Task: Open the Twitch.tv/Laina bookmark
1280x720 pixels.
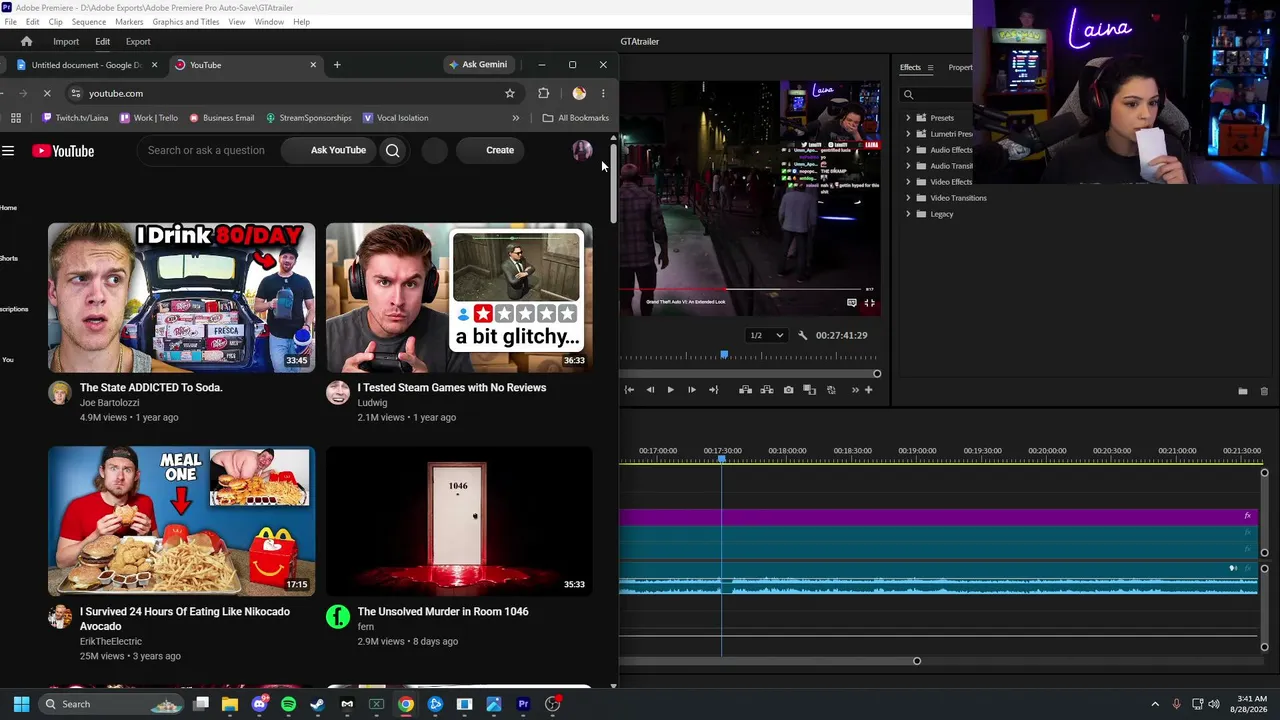Action: pos(75,118)
